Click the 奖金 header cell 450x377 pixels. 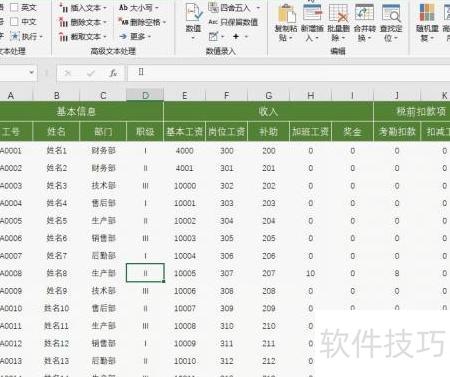[x=352, y=132]
